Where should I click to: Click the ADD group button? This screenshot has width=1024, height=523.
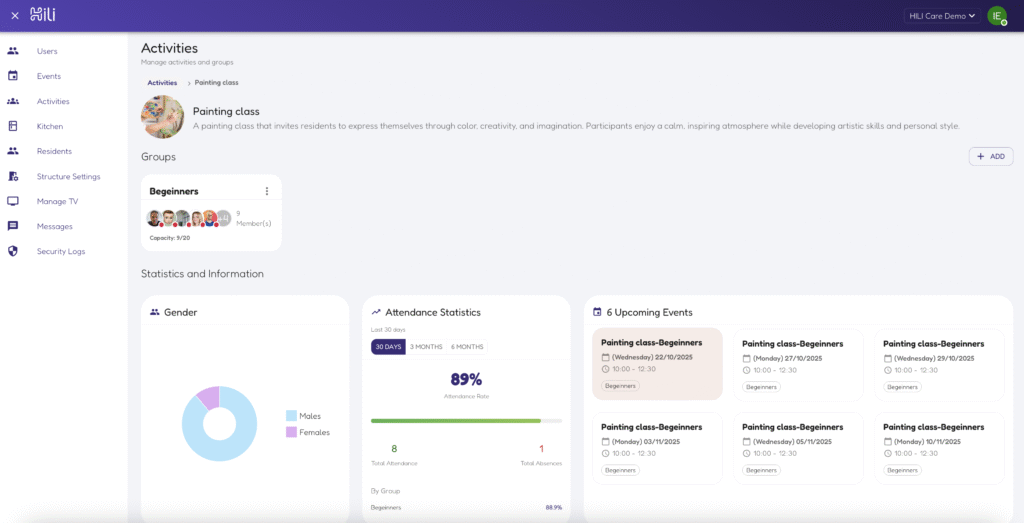tap(990, 156)
